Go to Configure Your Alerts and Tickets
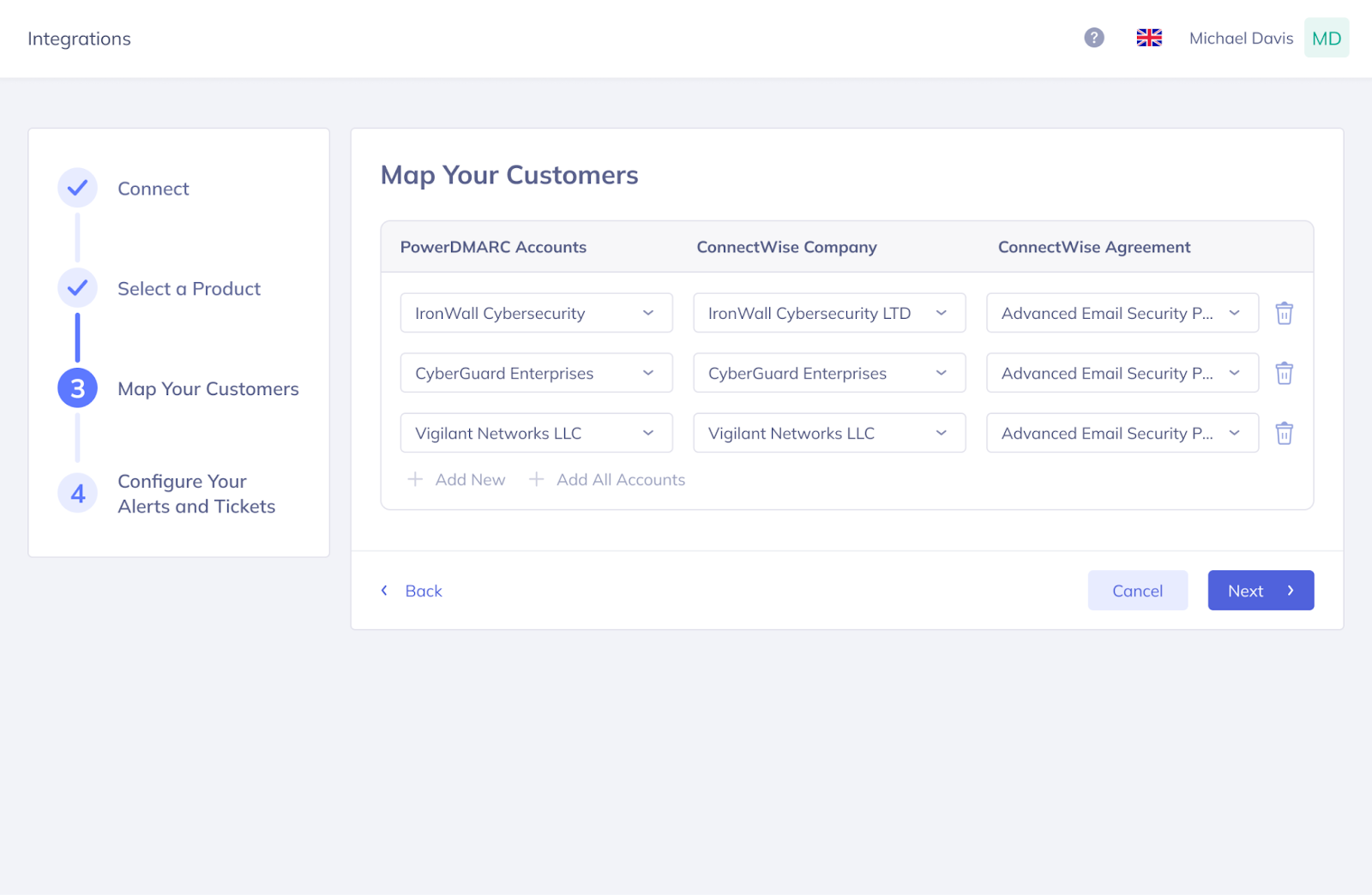 [x=196, y=494]
